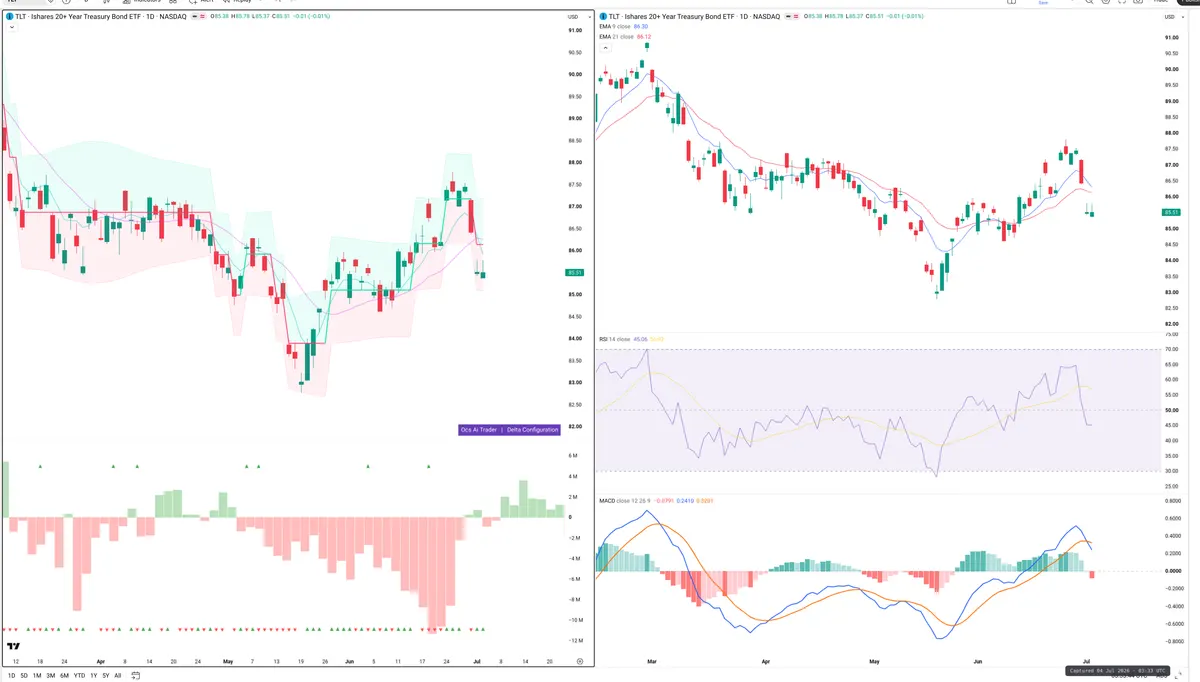1200x682 pixels.
Task: Click the TradingView logo in the left chart
Action: point(13,647)
